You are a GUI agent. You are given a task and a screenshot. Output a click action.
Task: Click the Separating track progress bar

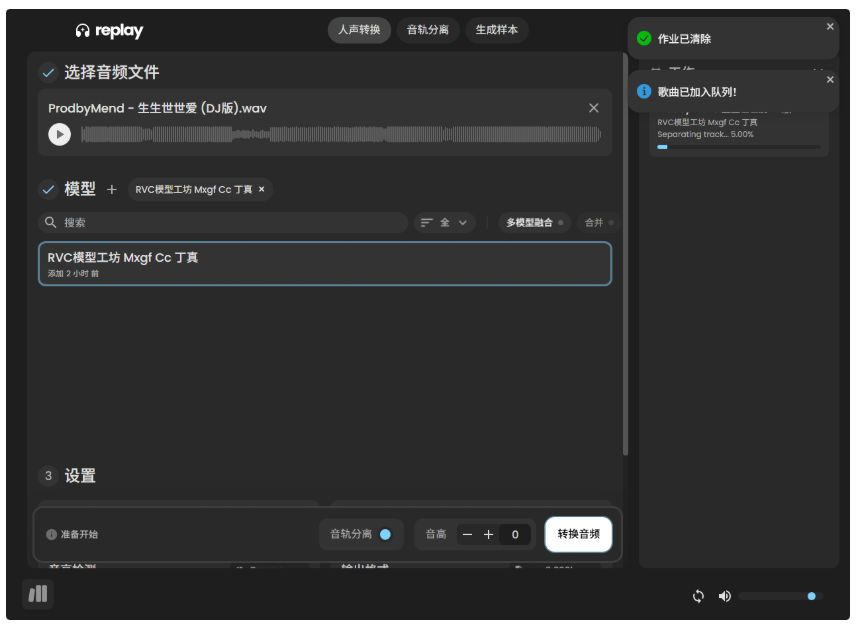[739, 147]
